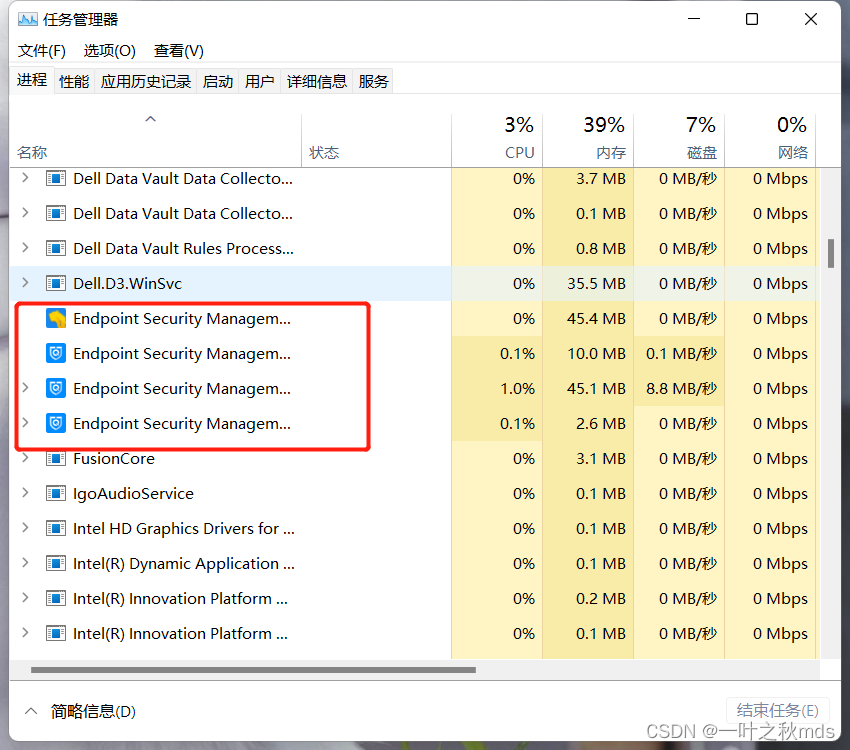Click the 45.4 MB memory cell
The image size is (850, 750).
point(588,319)
